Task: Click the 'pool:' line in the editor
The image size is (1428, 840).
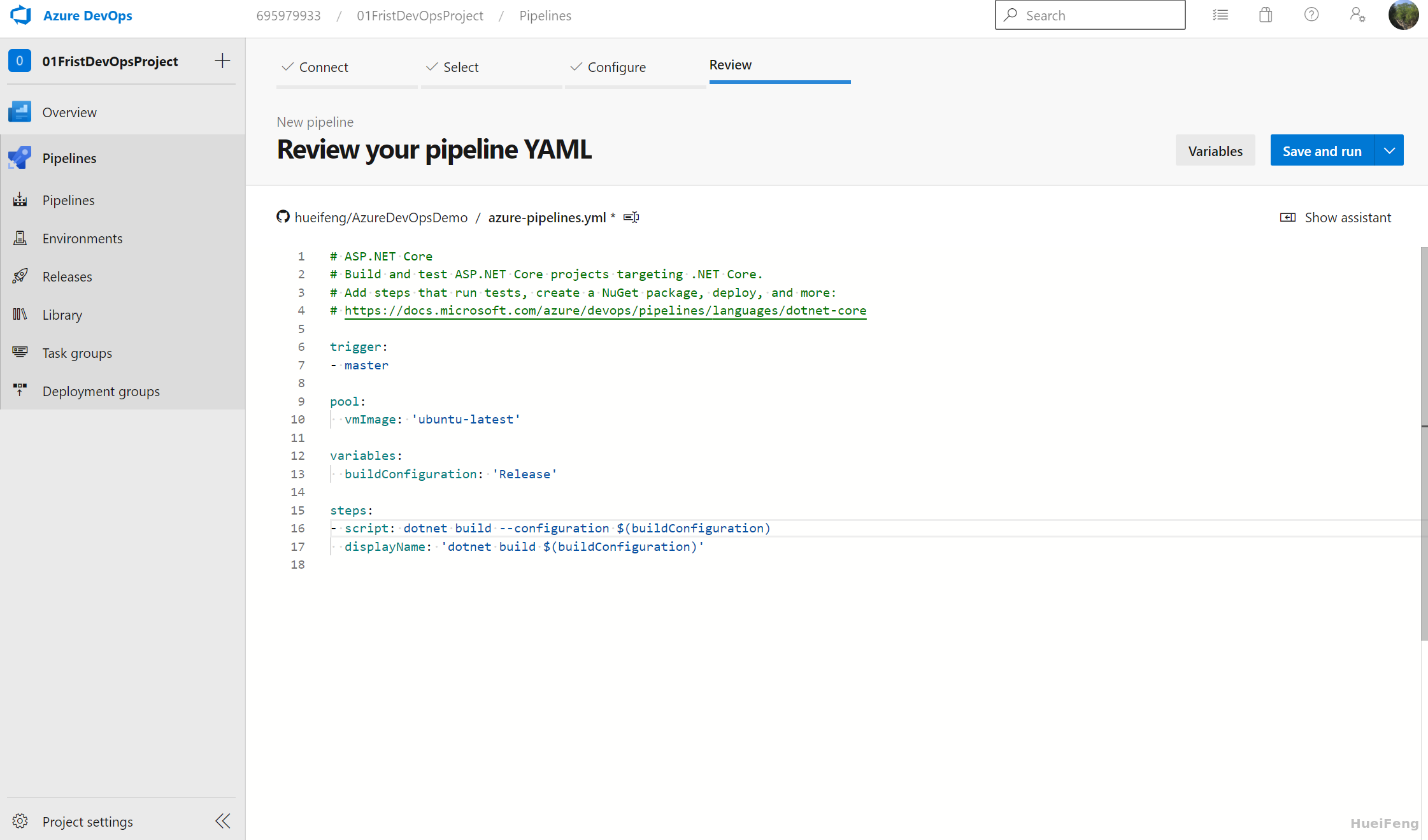Action: pyautogui.click(x=348, y=401)
